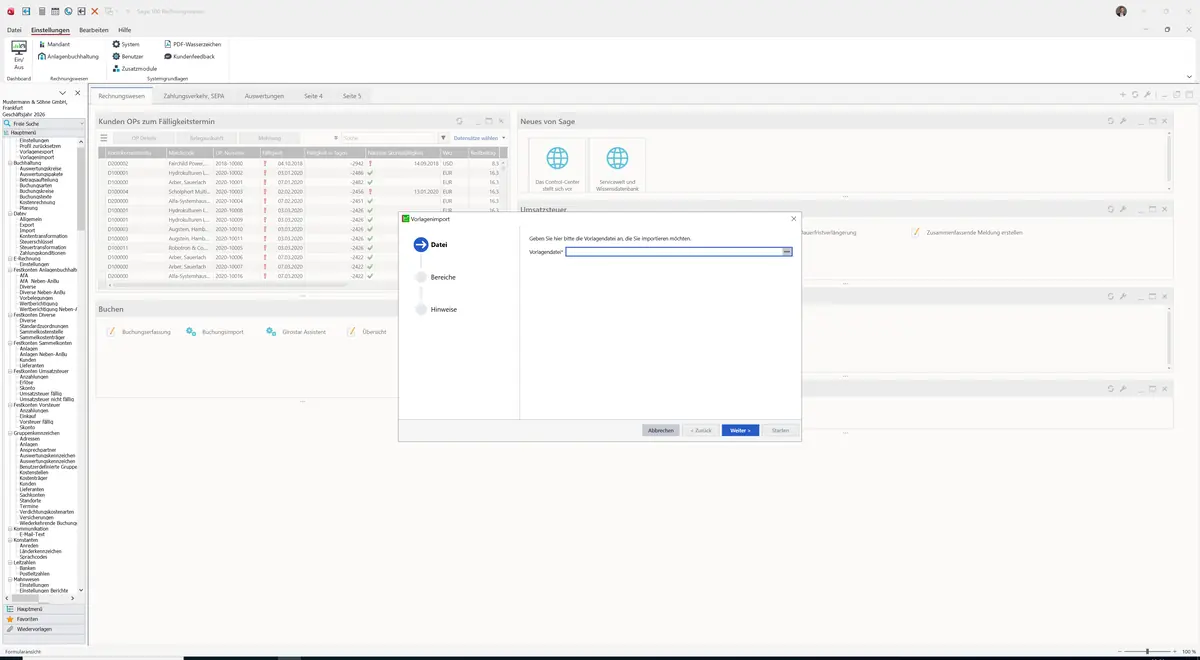Select Banken under Leitzahlen

[27, 568]
